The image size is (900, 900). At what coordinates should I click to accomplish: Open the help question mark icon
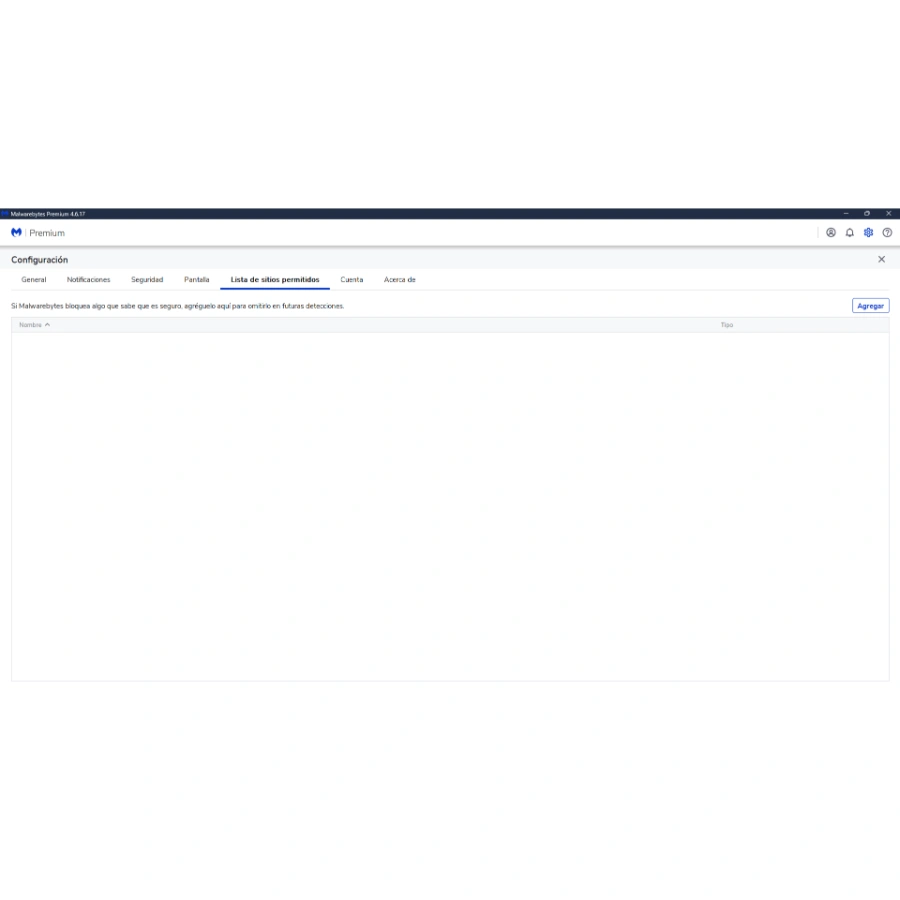tap(887, 233)
